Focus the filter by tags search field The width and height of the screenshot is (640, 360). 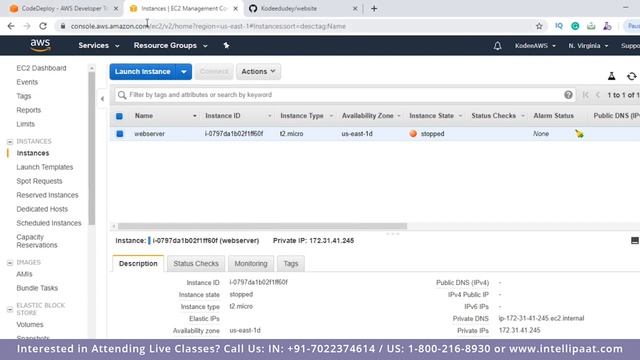point(345,95)
